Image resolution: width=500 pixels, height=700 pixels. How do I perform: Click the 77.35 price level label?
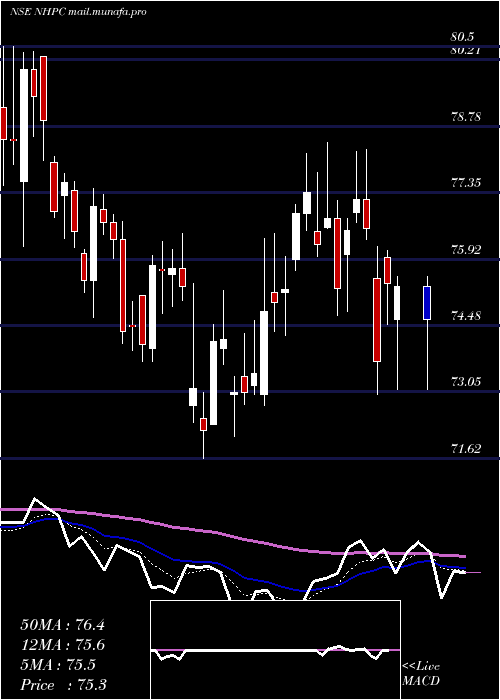click(x=466, y=183)
